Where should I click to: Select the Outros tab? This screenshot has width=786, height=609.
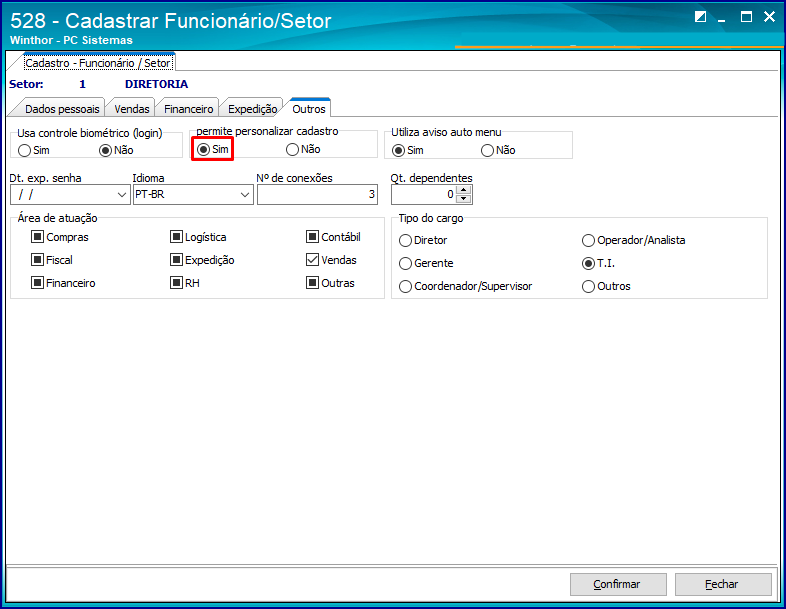coord(309,109)
